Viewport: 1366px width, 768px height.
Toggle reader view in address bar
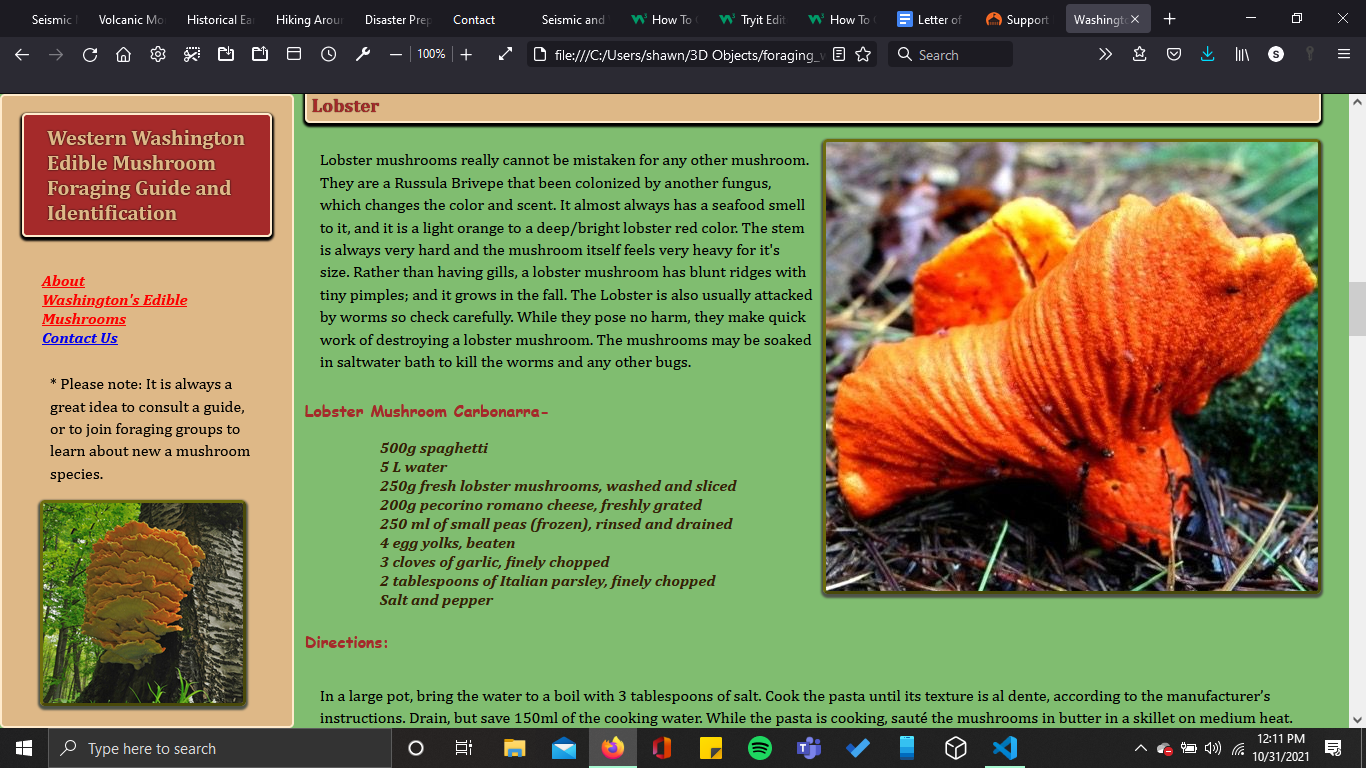[x=839, y=55]
